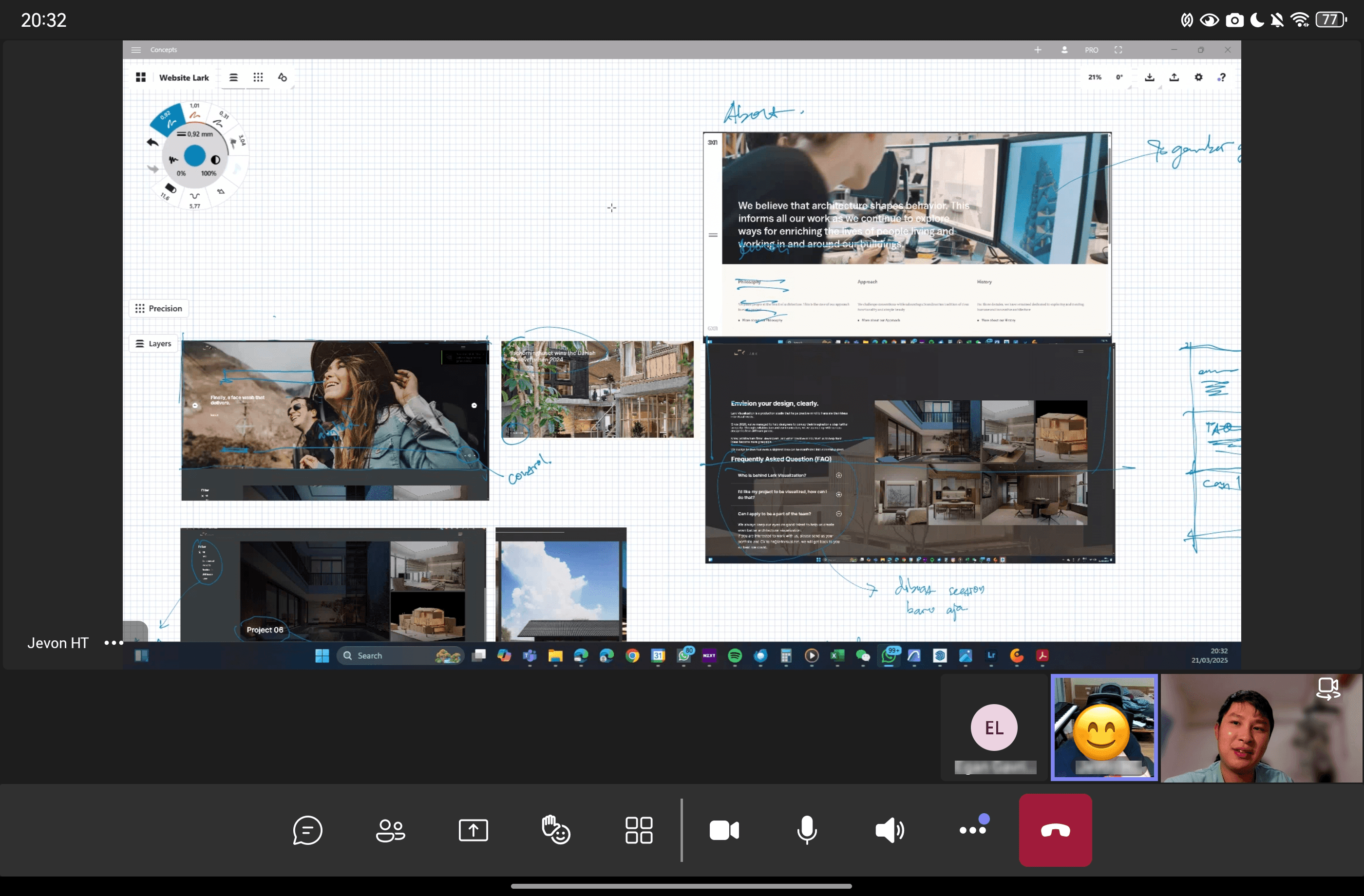Click the Concepts export icon
This screenshot has width=1364, height=896.
(1174, 77)
